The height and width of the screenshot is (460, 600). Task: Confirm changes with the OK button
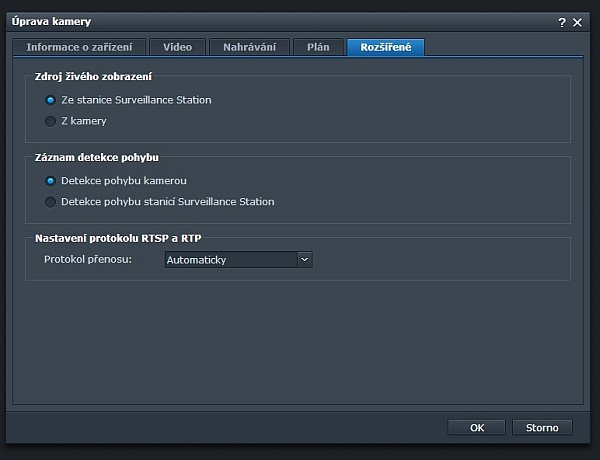(477, 427)
